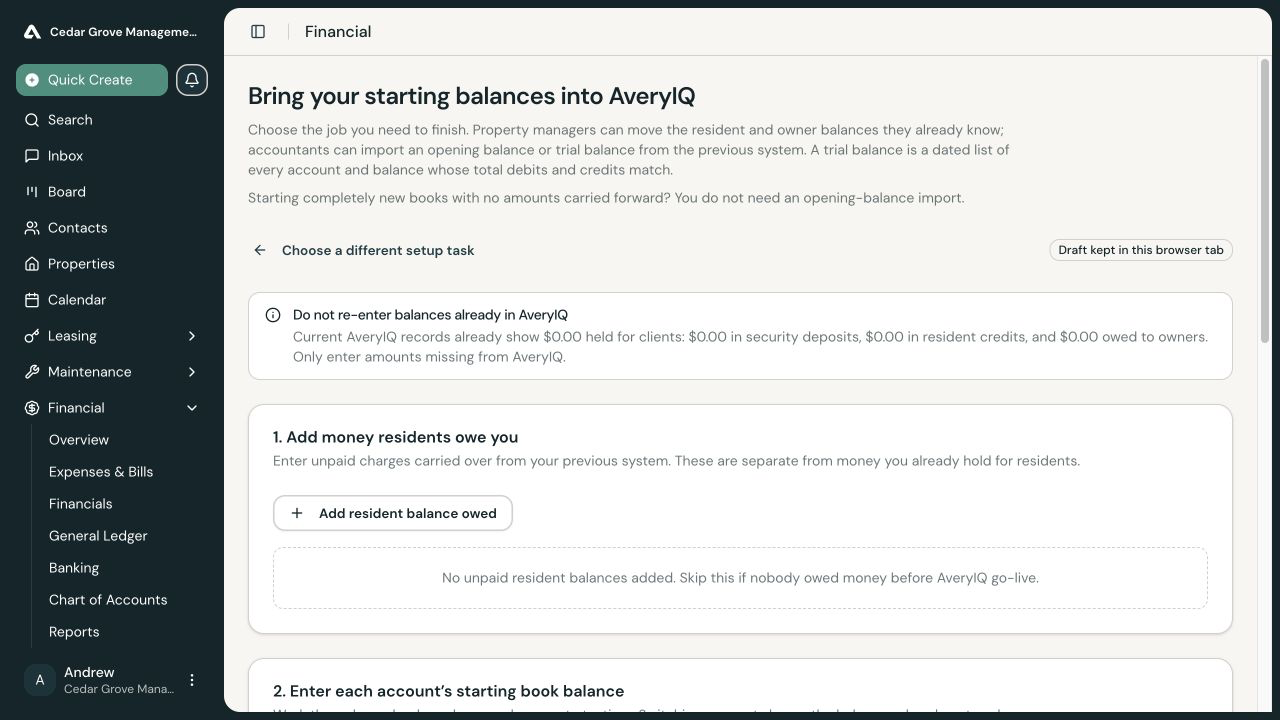The height and width of the screenshot is (720, 1280).
Task: Click the Andrew avatar circle
Action: coord(40,680)
